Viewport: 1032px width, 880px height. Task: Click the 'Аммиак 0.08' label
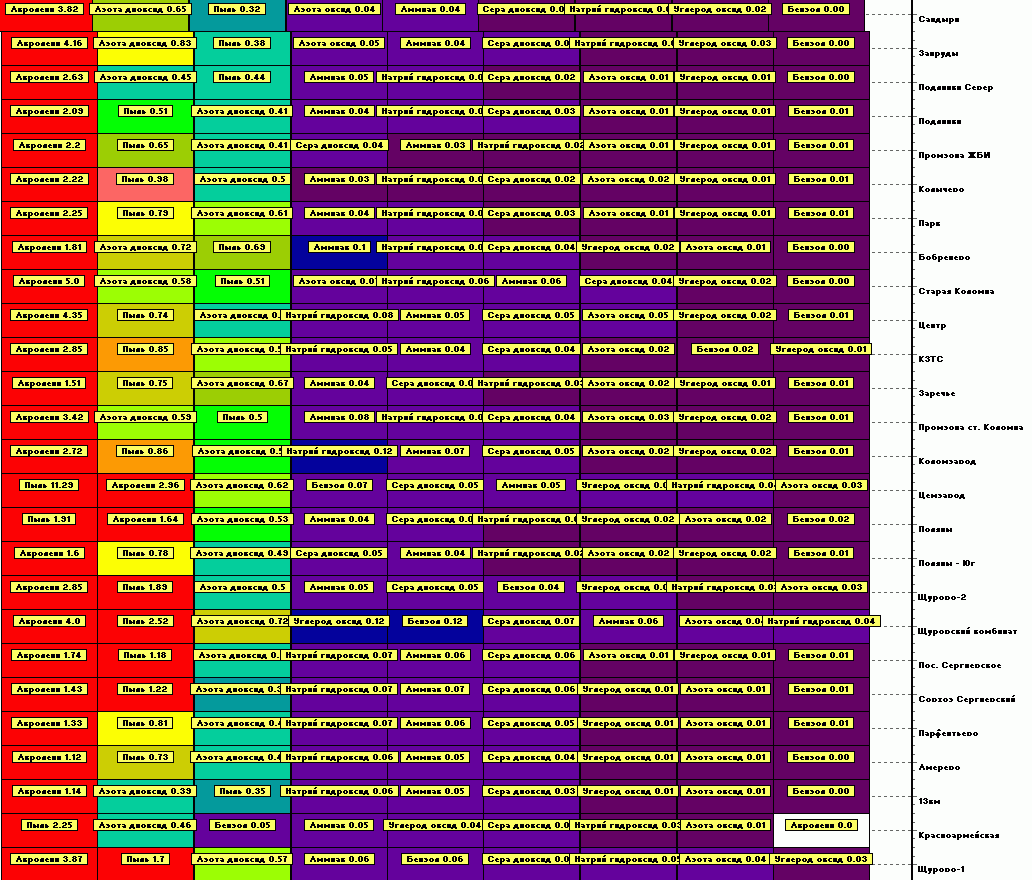tap(340, 417)
